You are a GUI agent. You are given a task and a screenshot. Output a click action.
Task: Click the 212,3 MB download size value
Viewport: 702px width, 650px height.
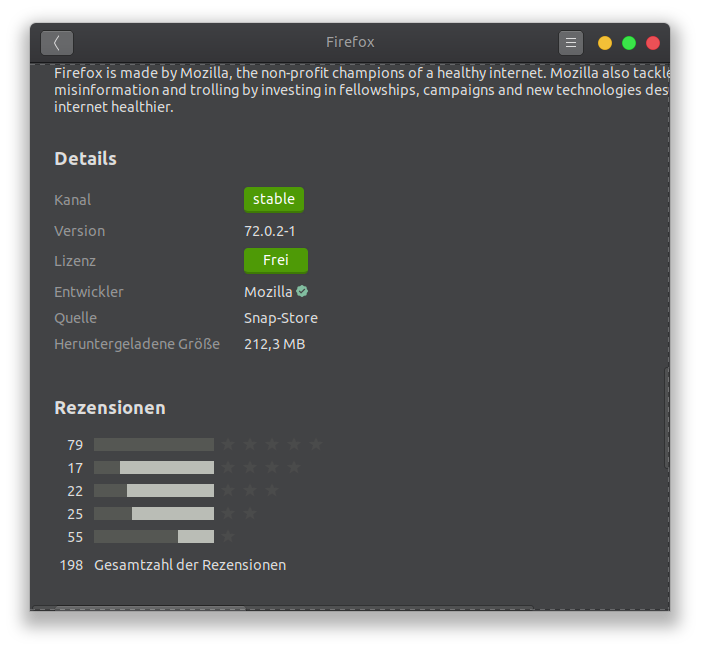click(274, 344)
